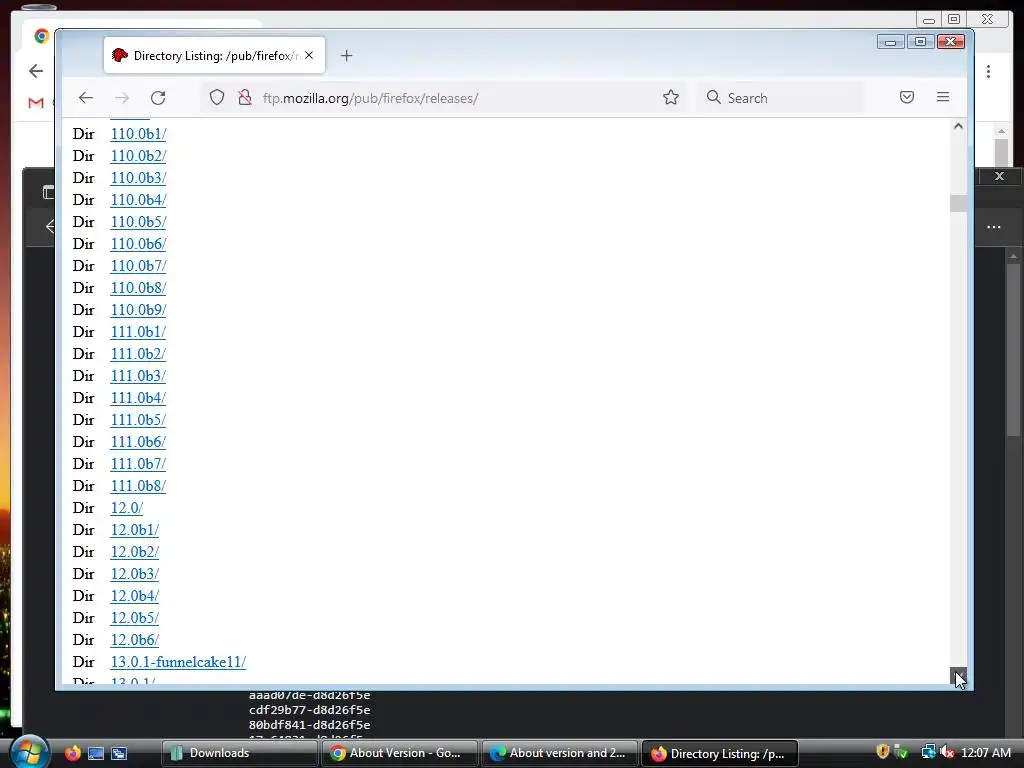Screen dimensions: 1024x768
Task: Open the 110.0b2/ directory link
Action: click(138, 156)
